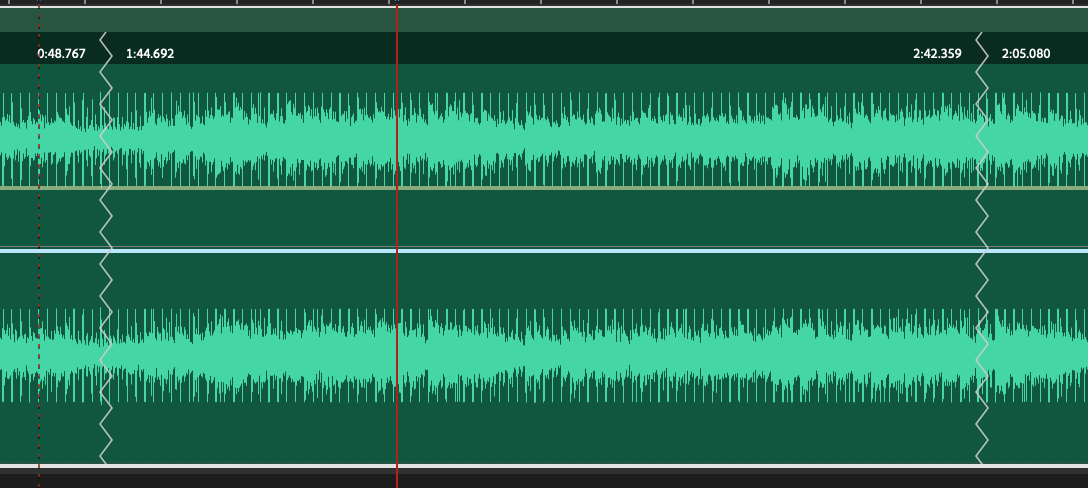Image resolution: width=1088 pixels, height=488 pixels.
Task: Click the 2:05.080 segment time label
Action: pyautogui.click(x=1026, y=53)
